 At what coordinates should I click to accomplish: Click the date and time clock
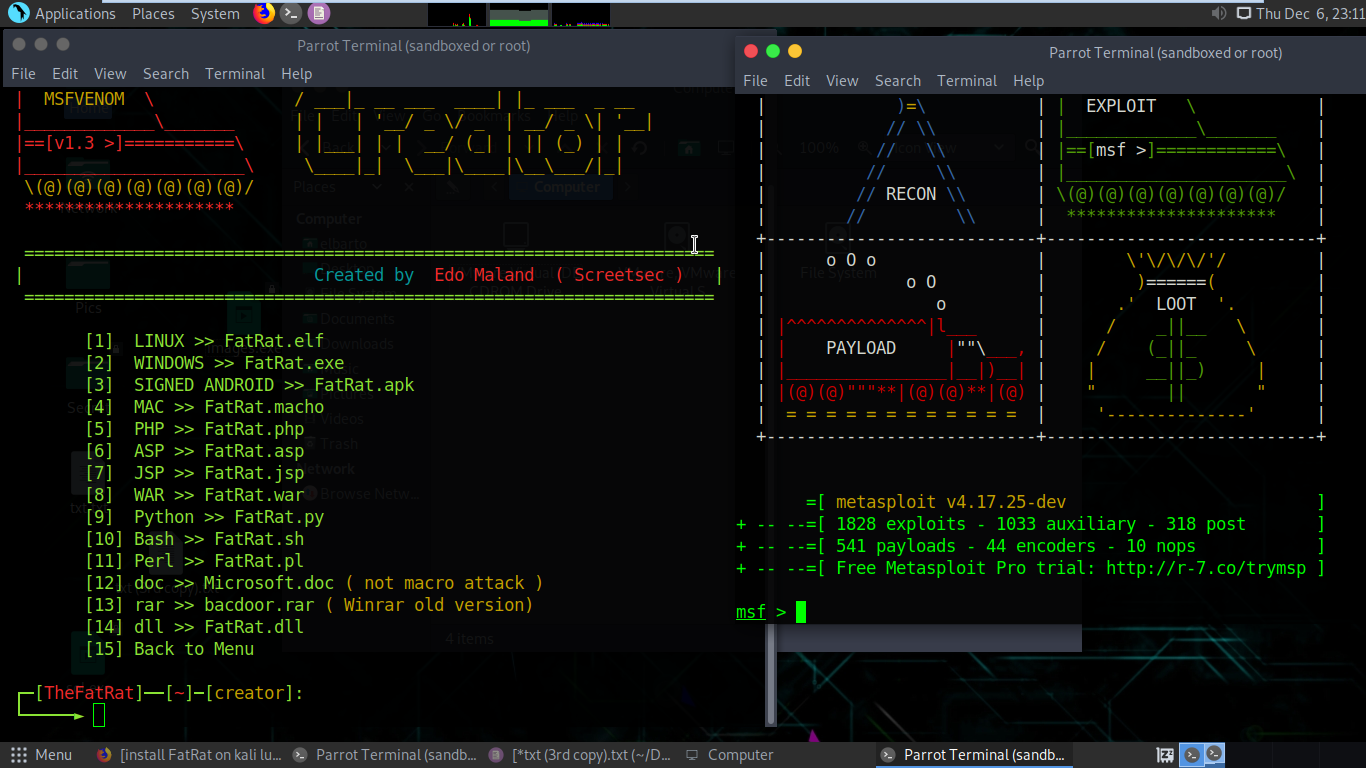coord(1308,14)
